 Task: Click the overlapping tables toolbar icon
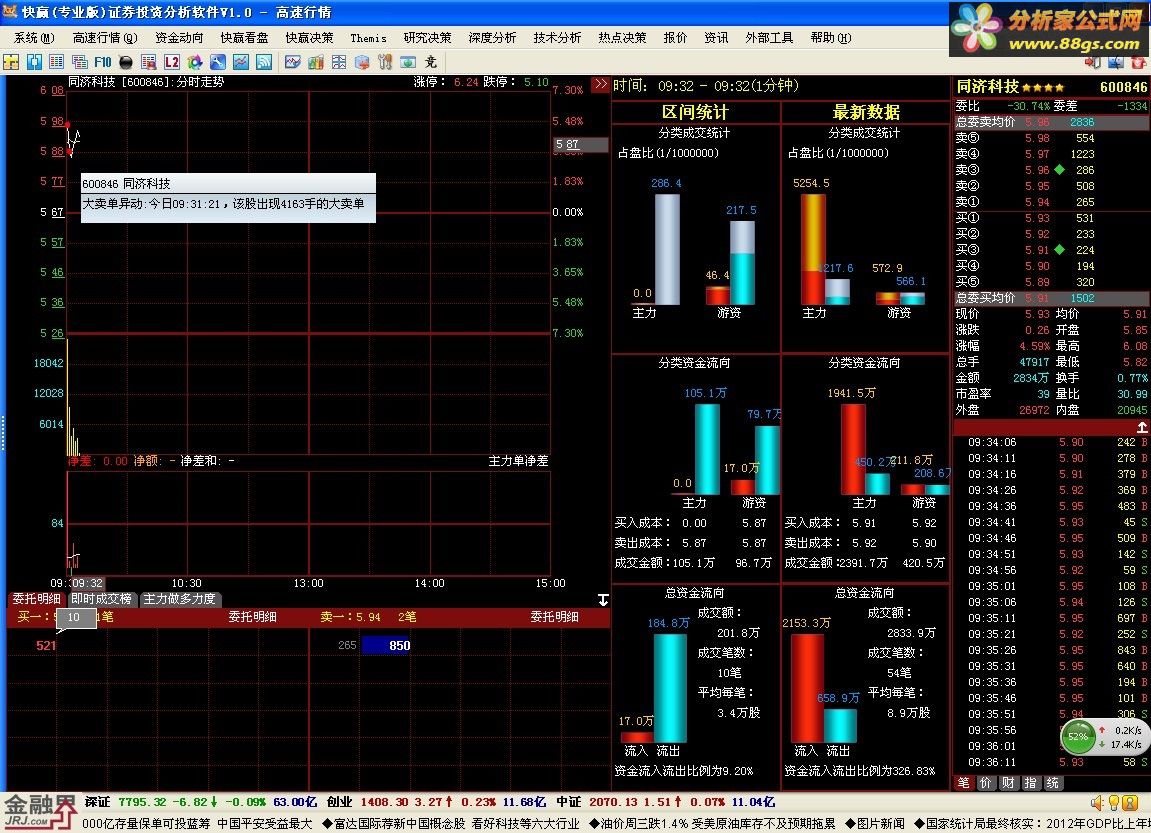point(79,62)
